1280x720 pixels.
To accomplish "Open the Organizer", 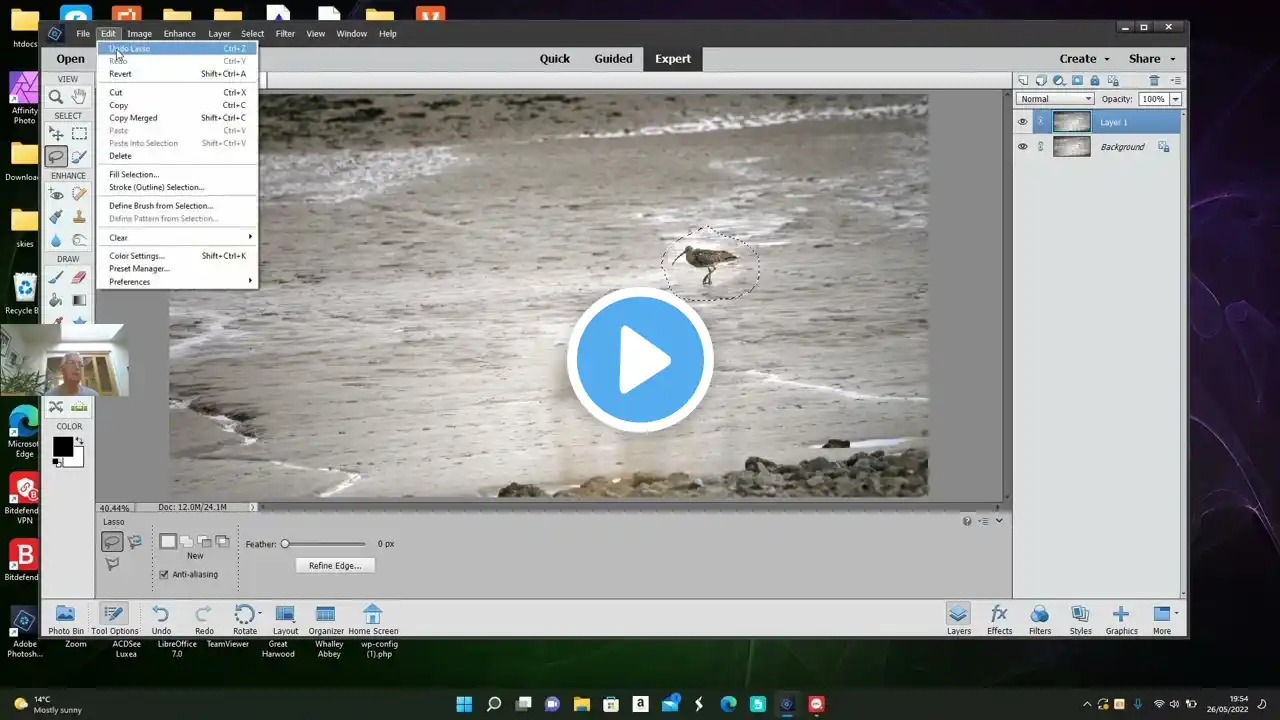I will click(x=326, y=619).
